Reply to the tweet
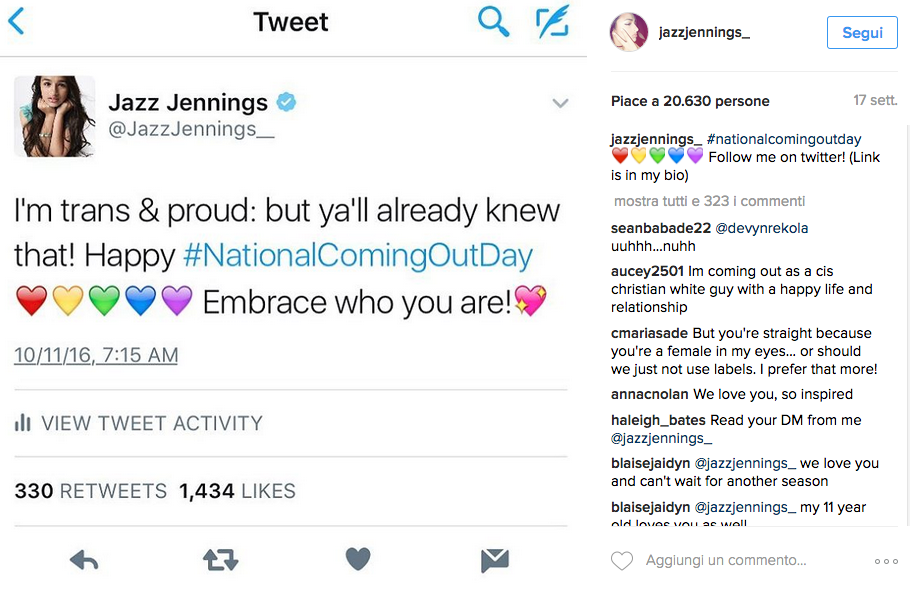Screen dimensions: 910x590 point(84,559)
